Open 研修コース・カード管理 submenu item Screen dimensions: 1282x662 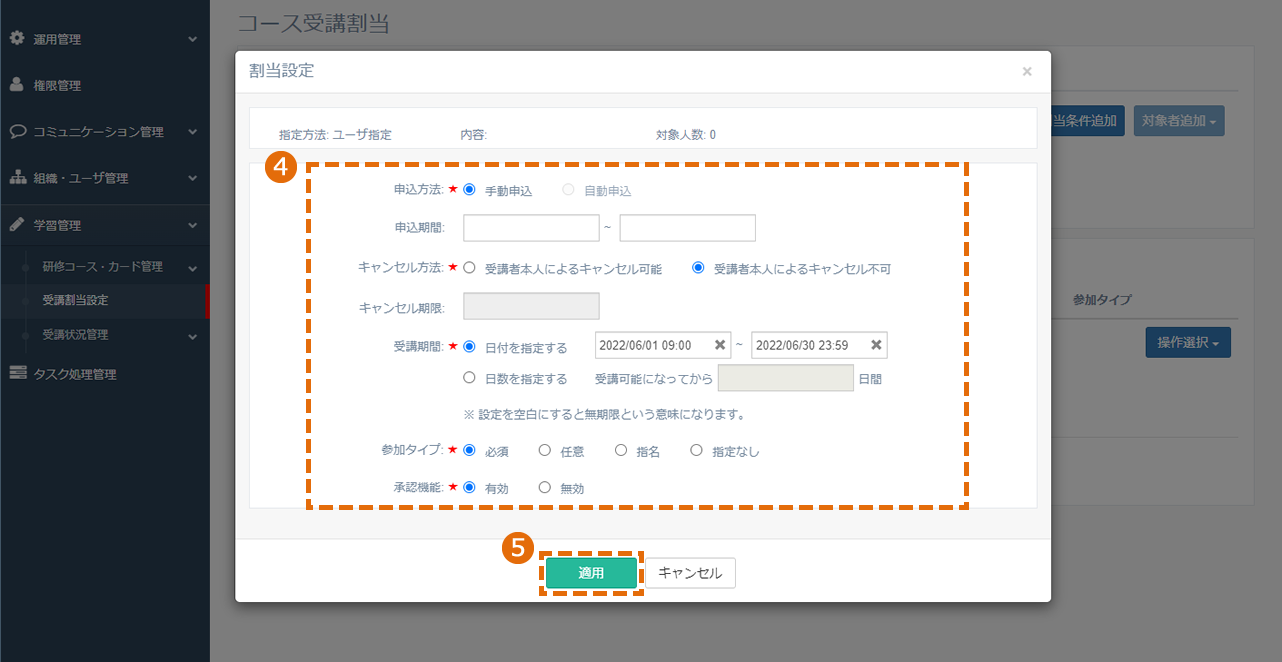coord(103,267)
